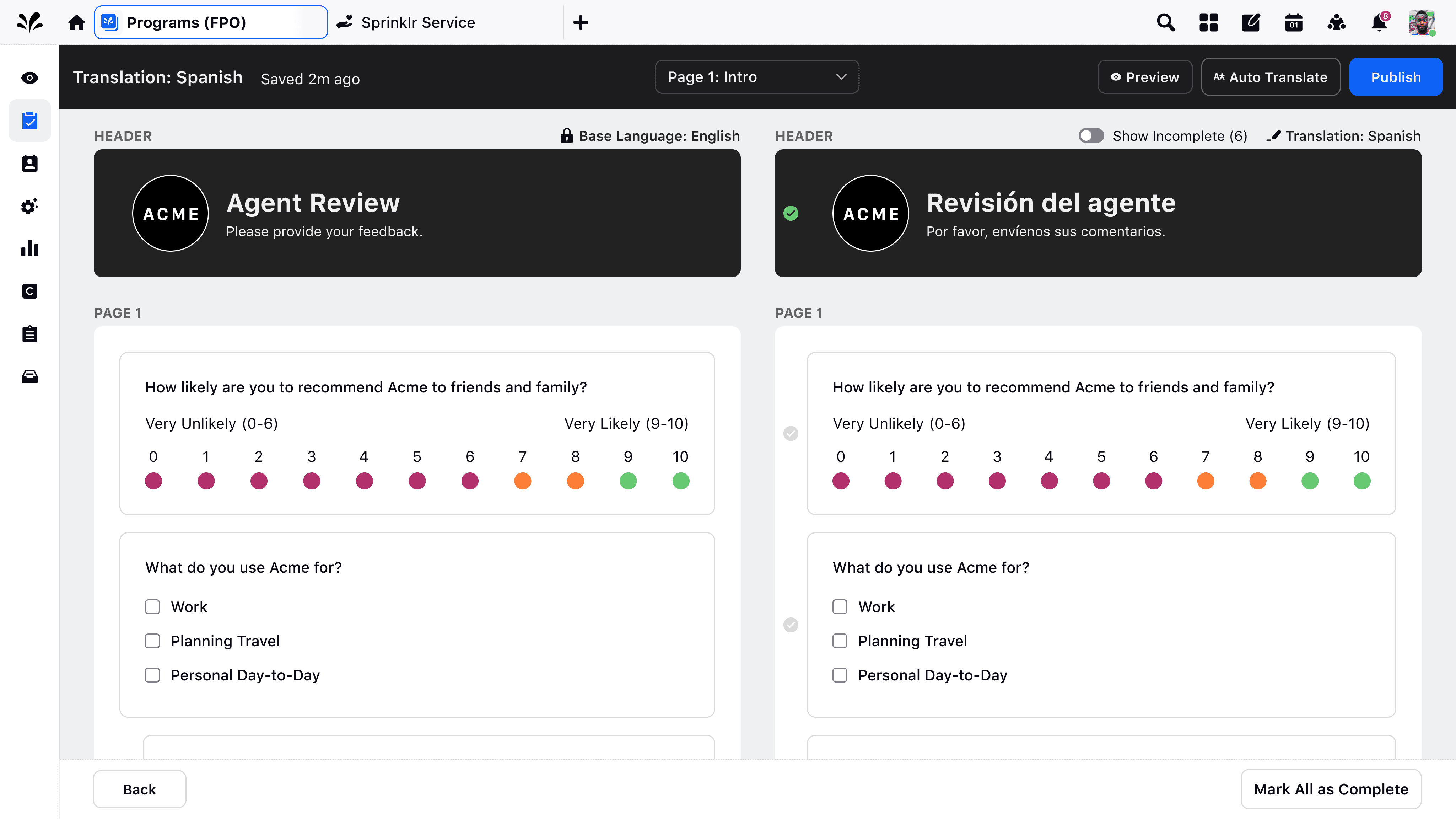Click the Auto Translate button
The image size is (1456, 819).
tap(1271, 77)
